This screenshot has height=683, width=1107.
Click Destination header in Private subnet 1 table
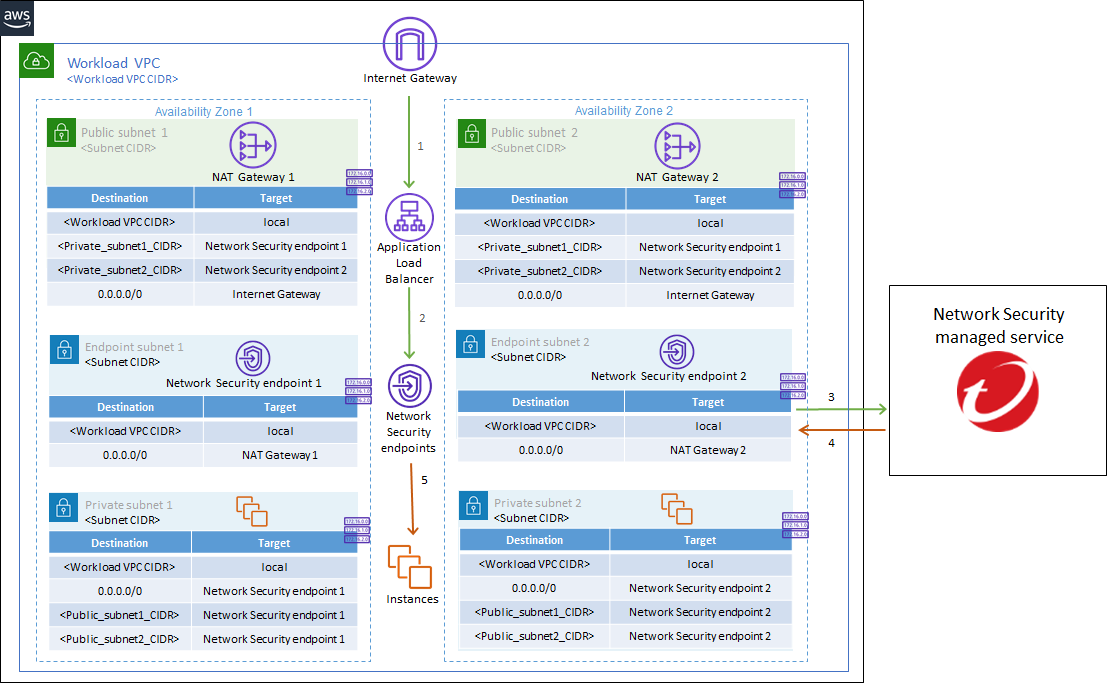119,543
